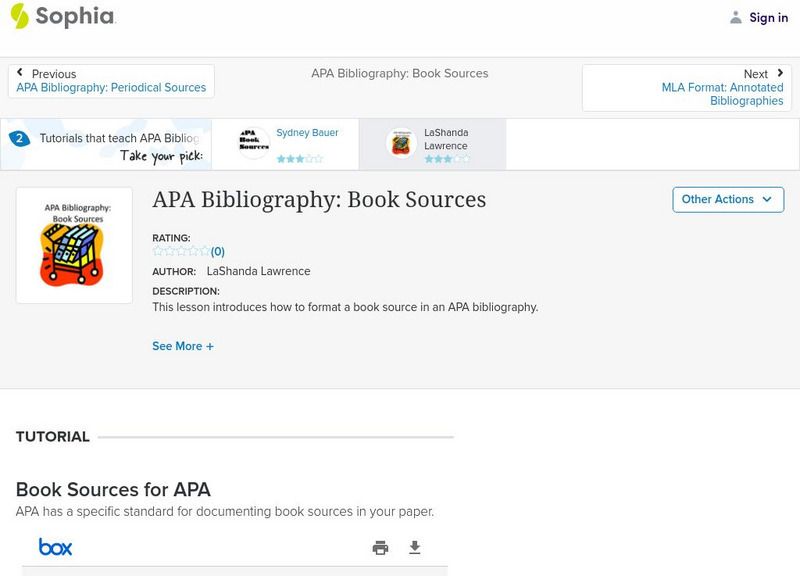The image size is (800, 576).
Task: Click the Sign in link
Action: click(768, 18)
